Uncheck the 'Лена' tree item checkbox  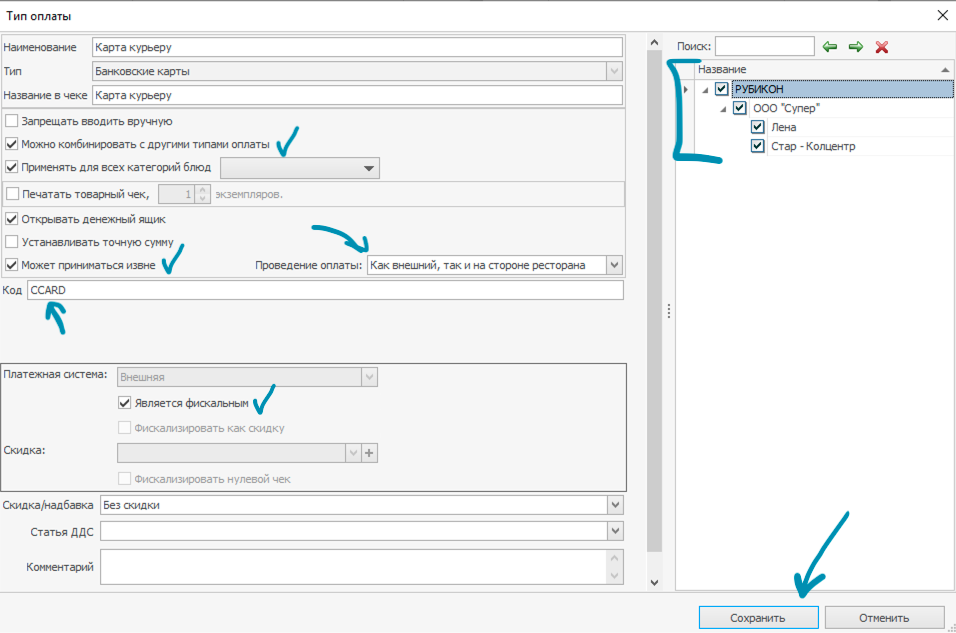758,128
